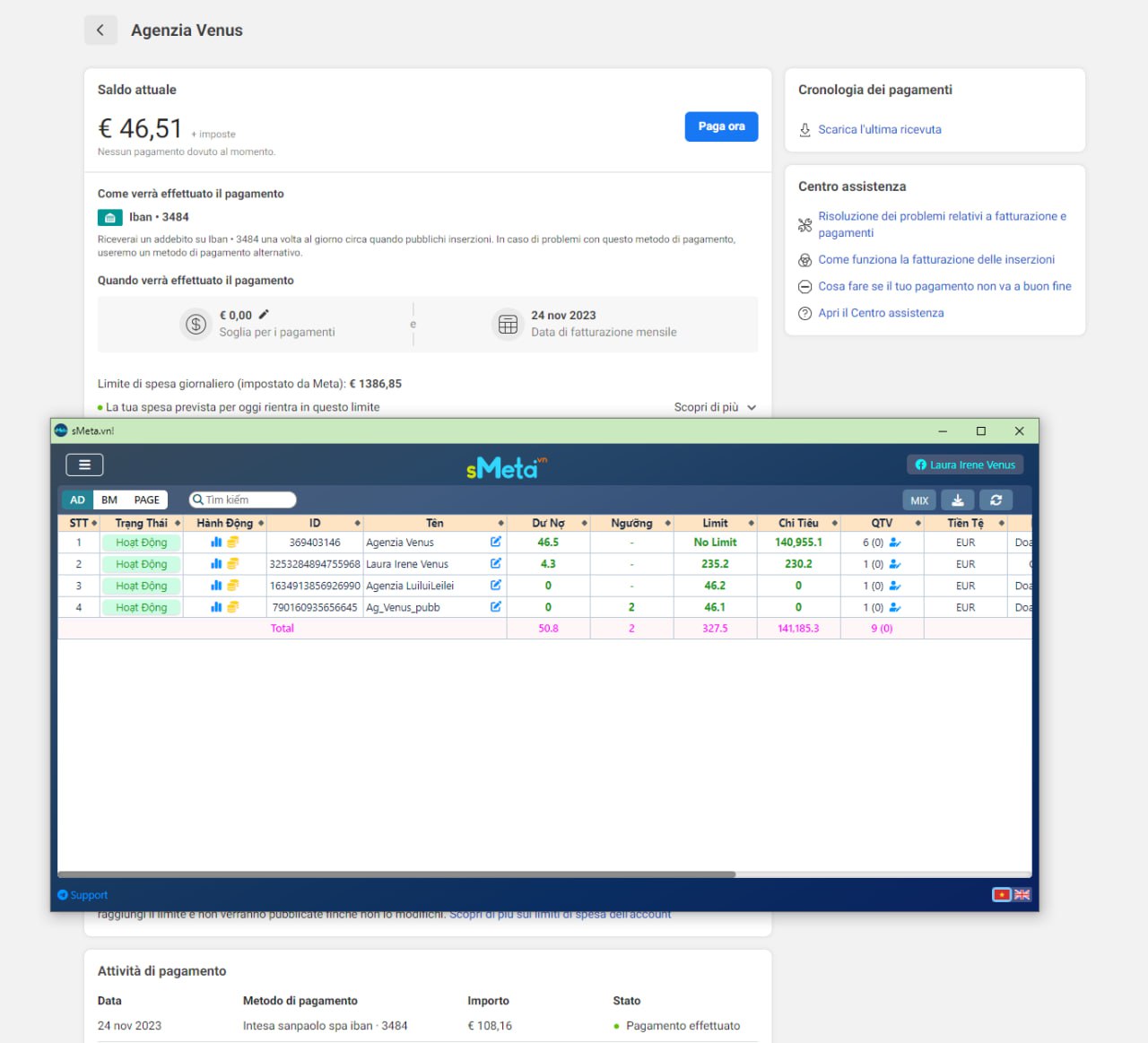Switch to the PAGE tab
1148x1043 pixels.
point(146,500)
